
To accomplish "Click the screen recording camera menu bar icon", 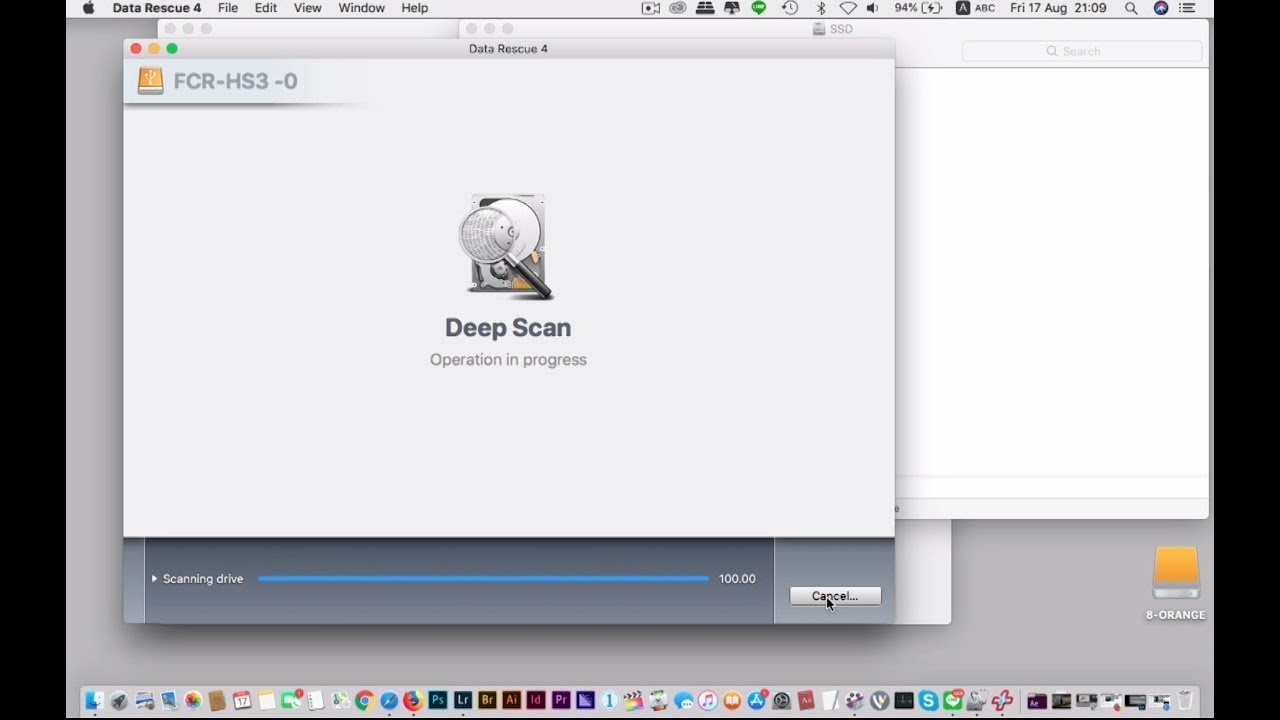I will click(x=651, y=8).
